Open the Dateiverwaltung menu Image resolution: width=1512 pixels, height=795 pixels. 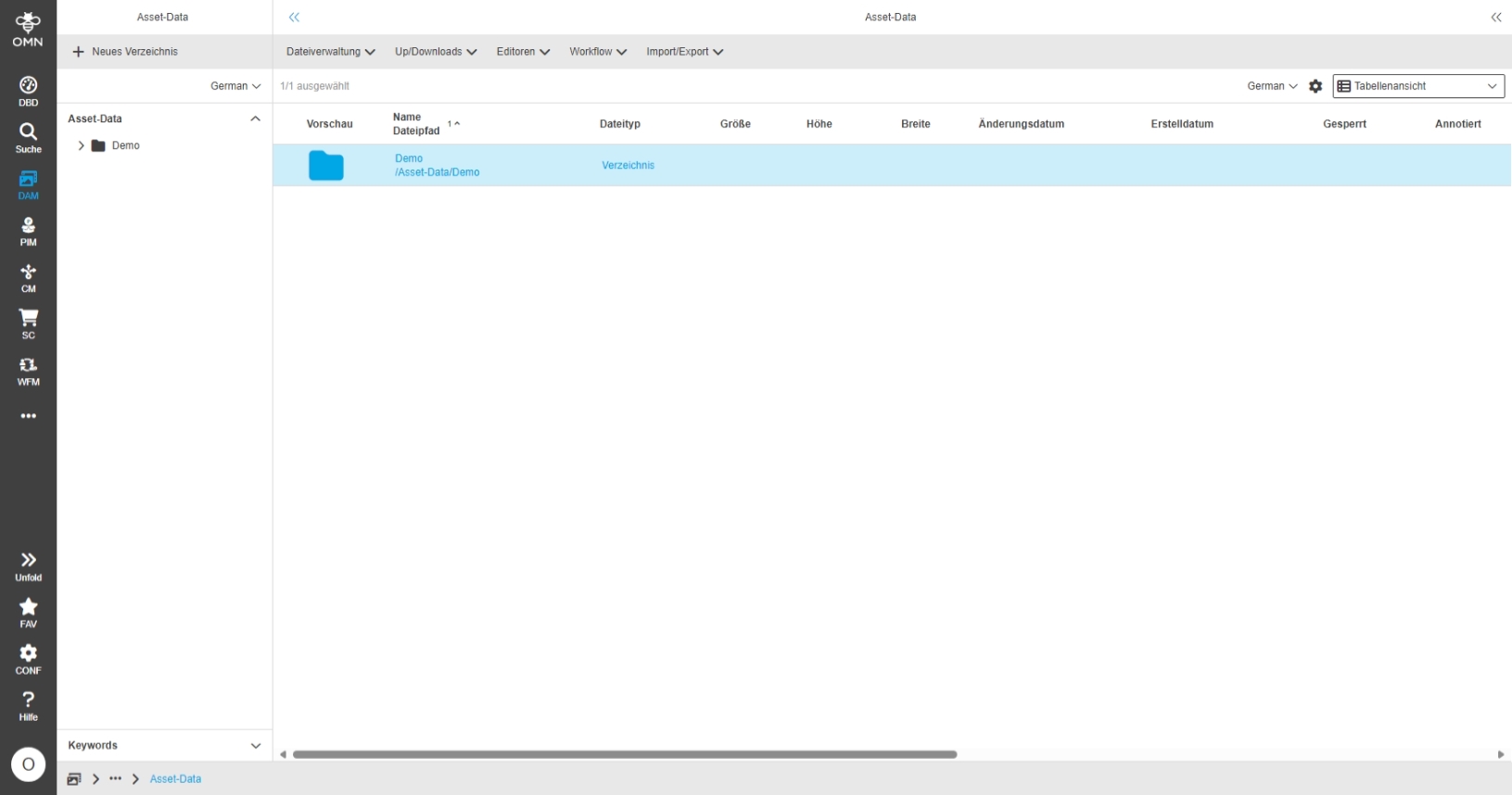tap(330, 52)
